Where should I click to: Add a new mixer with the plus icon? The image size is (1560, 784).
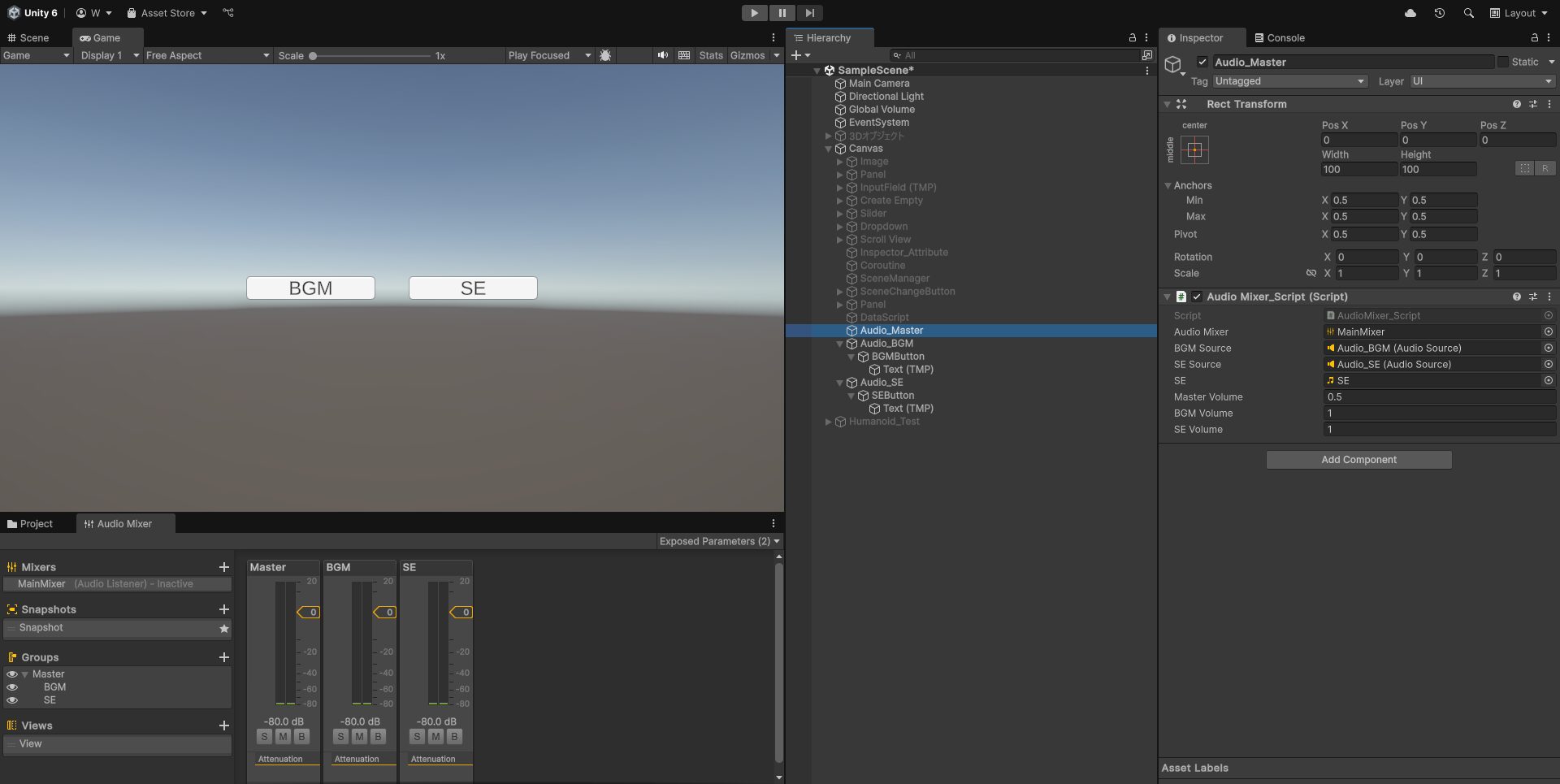tap(224, 566)
